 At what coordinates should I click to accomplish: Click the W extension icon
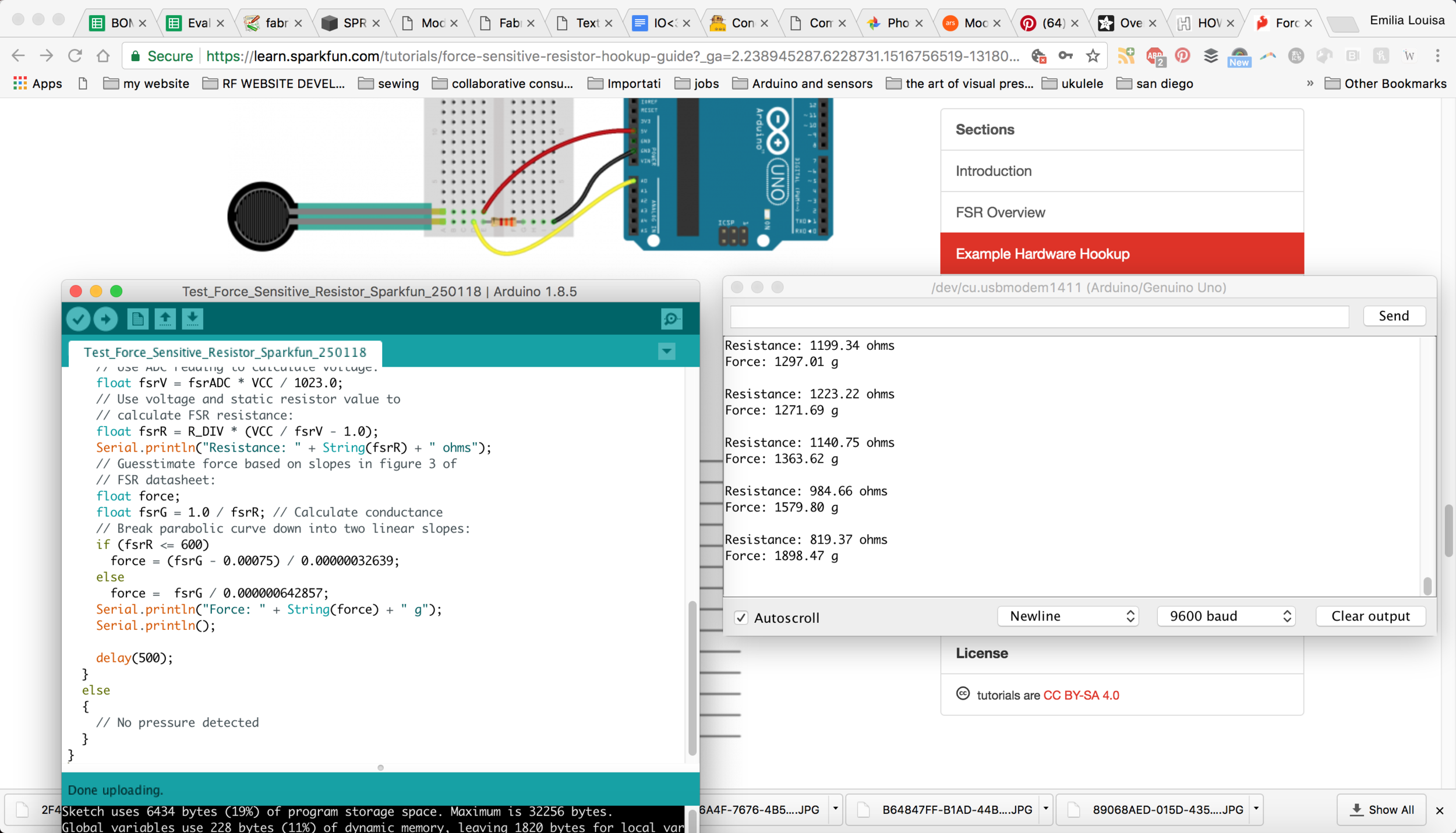1409,56
